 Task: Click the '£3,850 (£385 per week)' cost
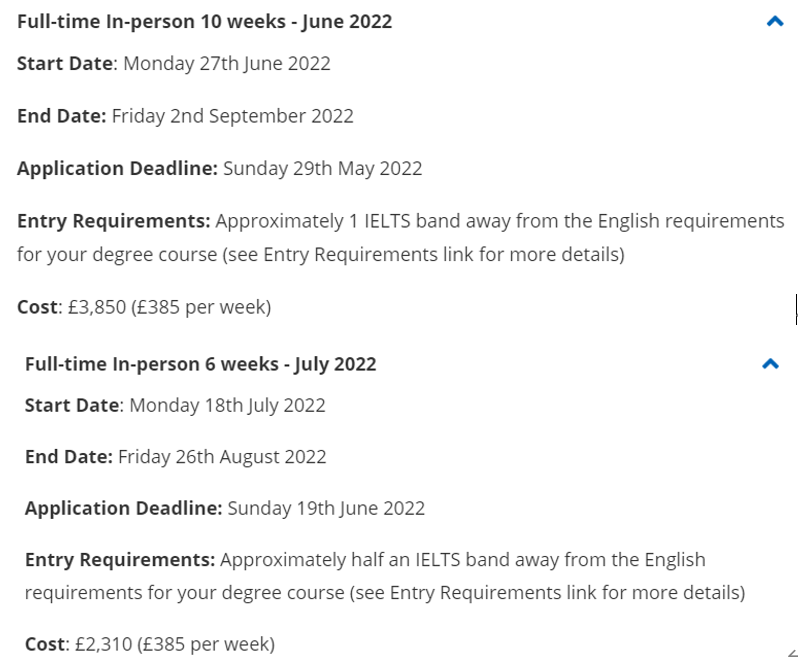pos(169,307)
